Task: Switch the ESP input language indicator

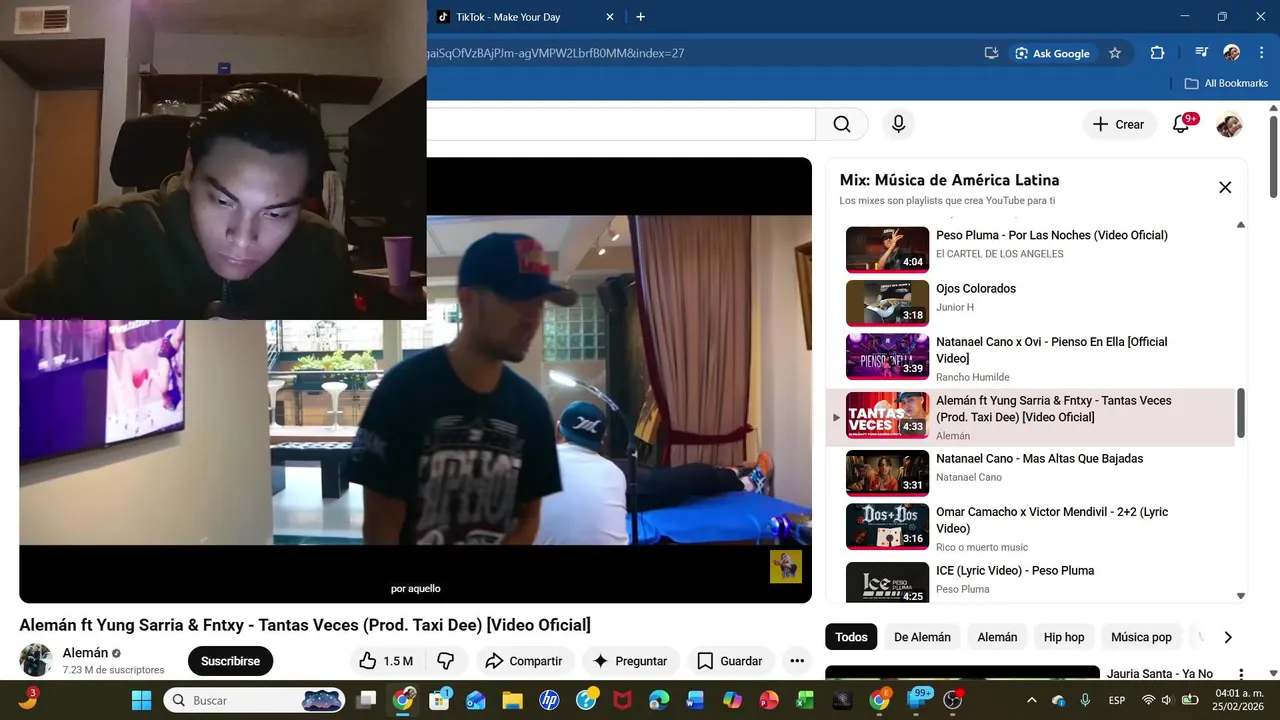Action: tap(1116, 700)
